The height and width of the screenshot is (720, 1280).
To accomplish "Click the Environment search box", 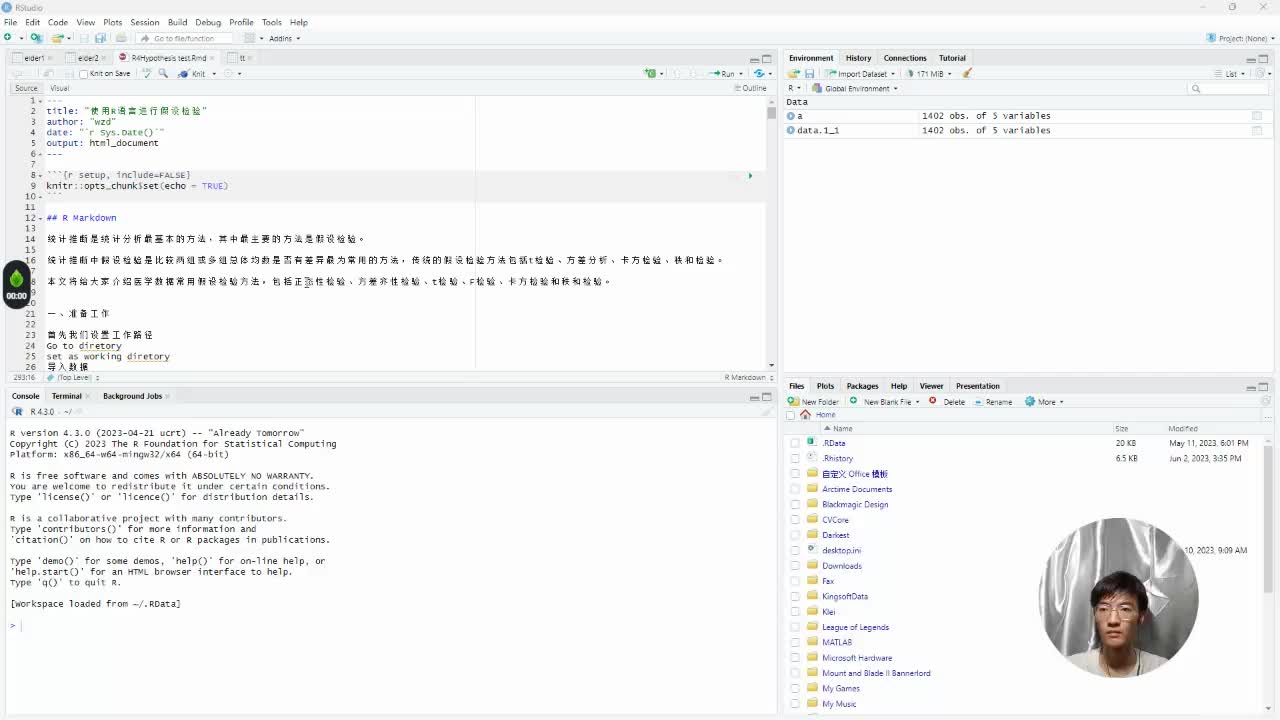I will 1226,88.
